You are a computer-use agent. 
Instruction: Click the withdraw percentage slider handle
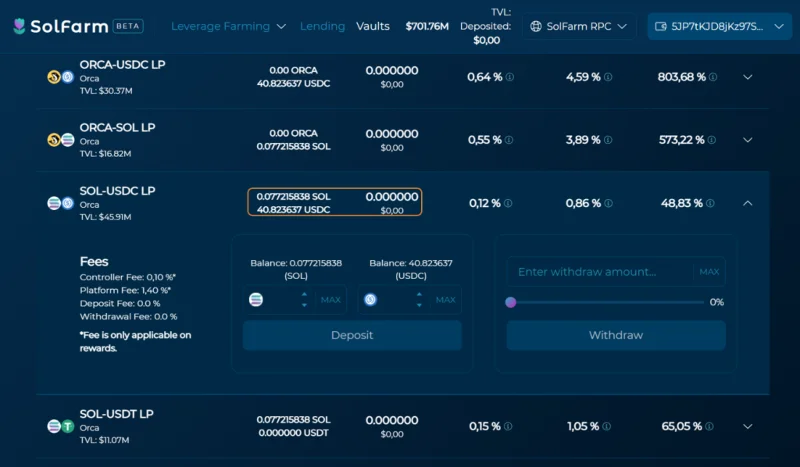(511, 302)
